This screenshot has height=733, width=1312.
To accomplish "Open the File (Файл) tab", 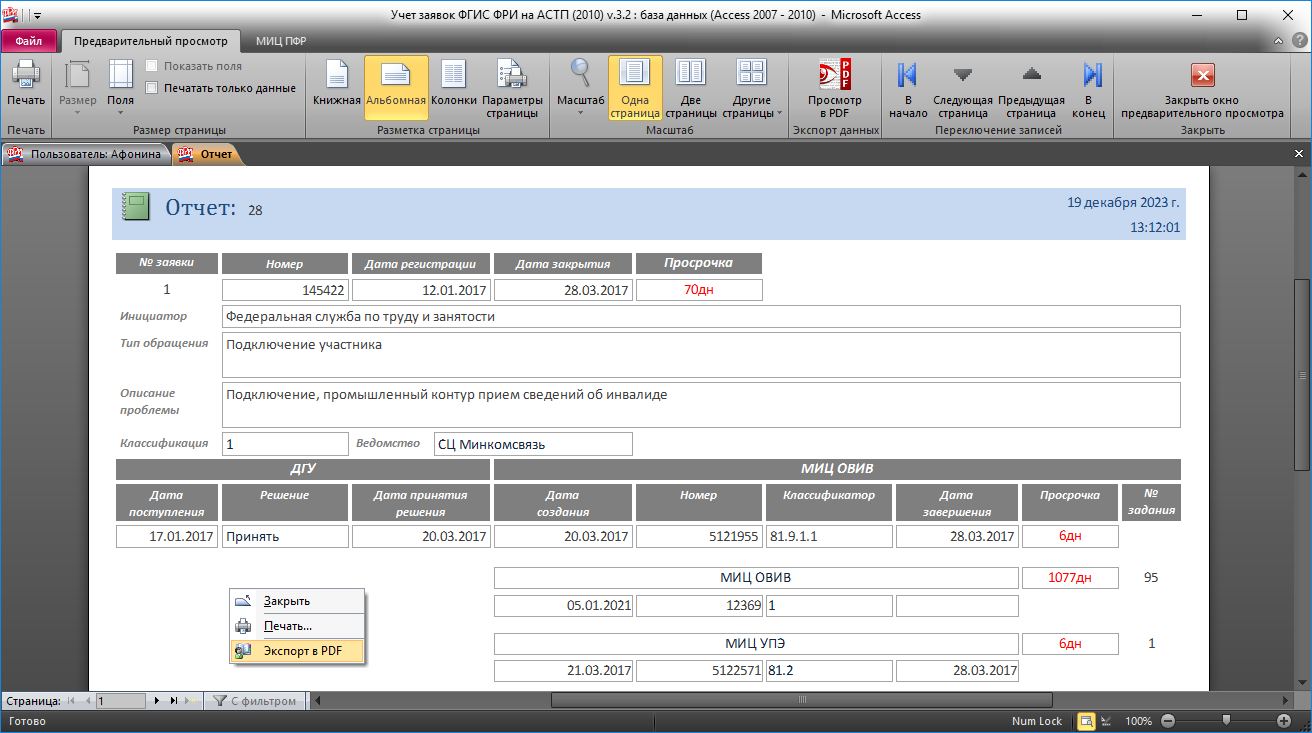I will point(29,41).
